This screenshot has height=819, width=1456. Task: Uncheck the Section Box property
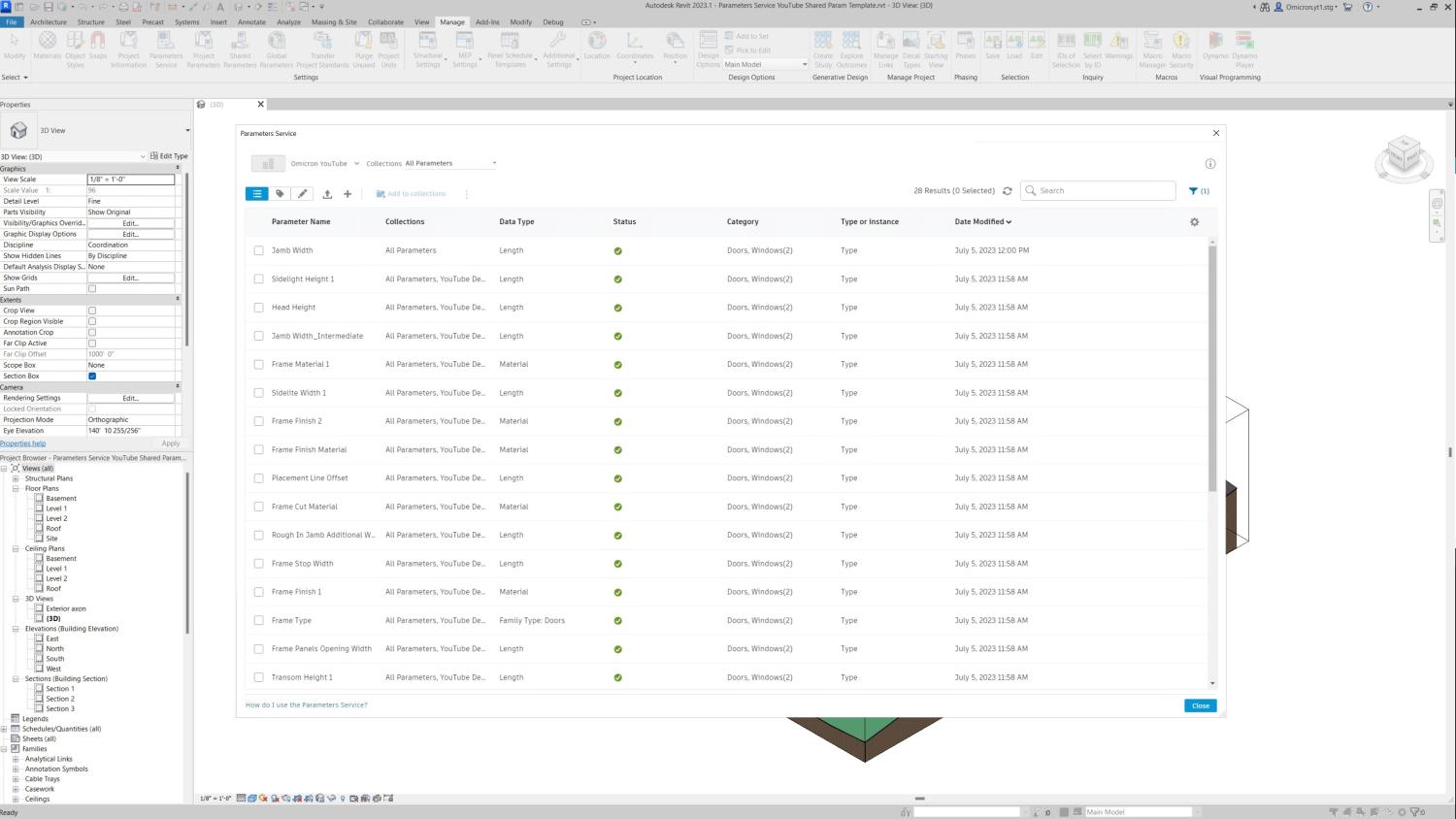(x=92, y=377)
